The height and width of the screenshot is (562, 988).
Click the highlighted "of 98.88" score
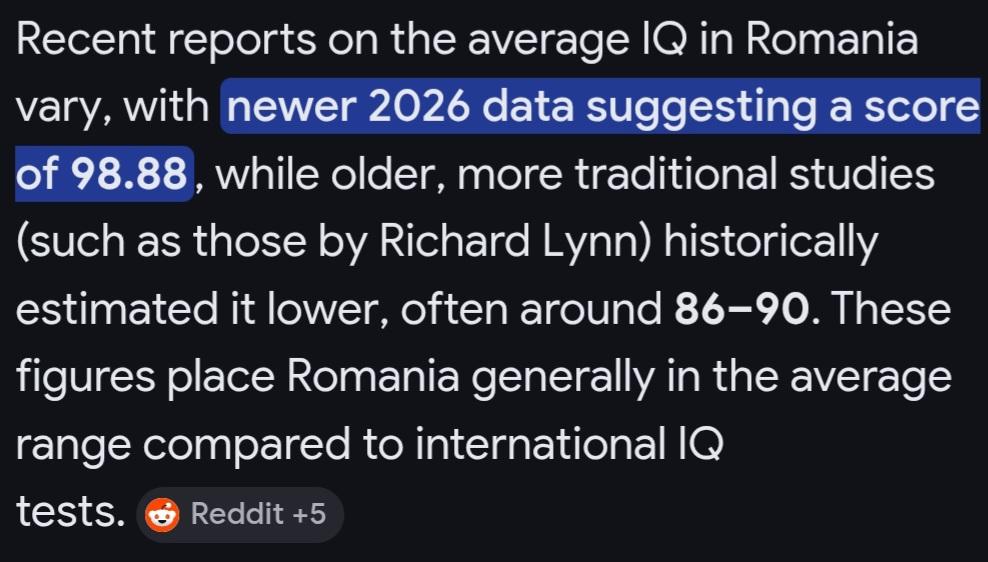(101, 175)
